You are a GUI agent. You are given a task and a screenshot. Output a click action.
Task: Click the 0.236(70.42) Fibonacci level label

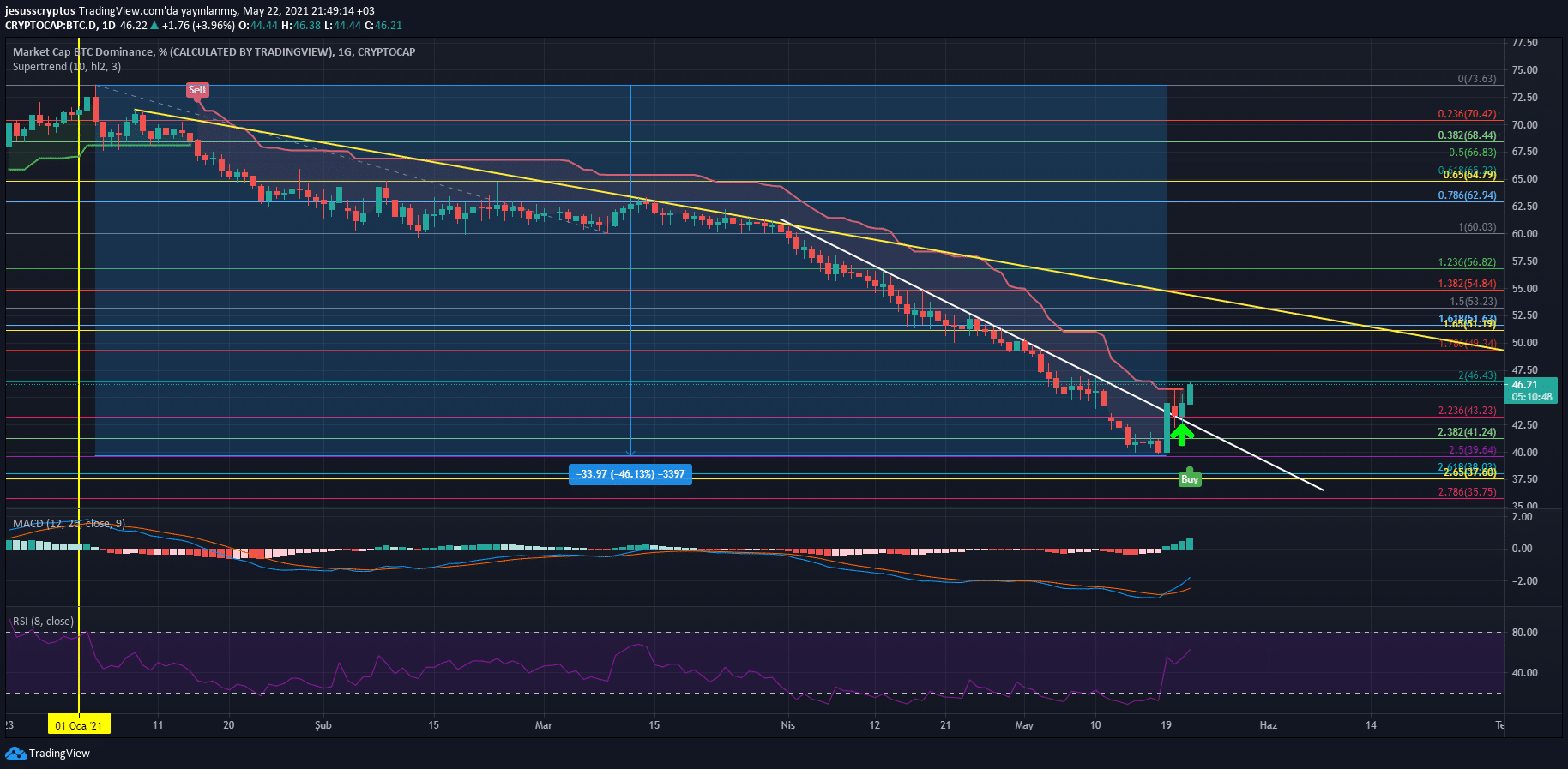pos(1467,114)
